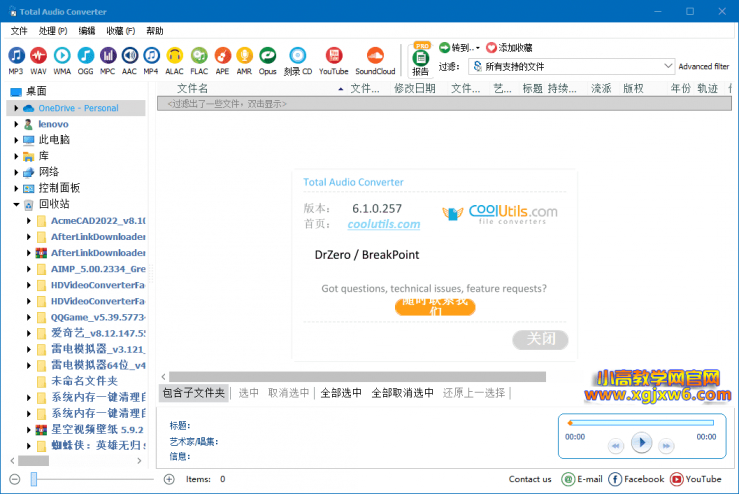Expand the 网络 tree node
Screen dimensions: 739x494
16,172
